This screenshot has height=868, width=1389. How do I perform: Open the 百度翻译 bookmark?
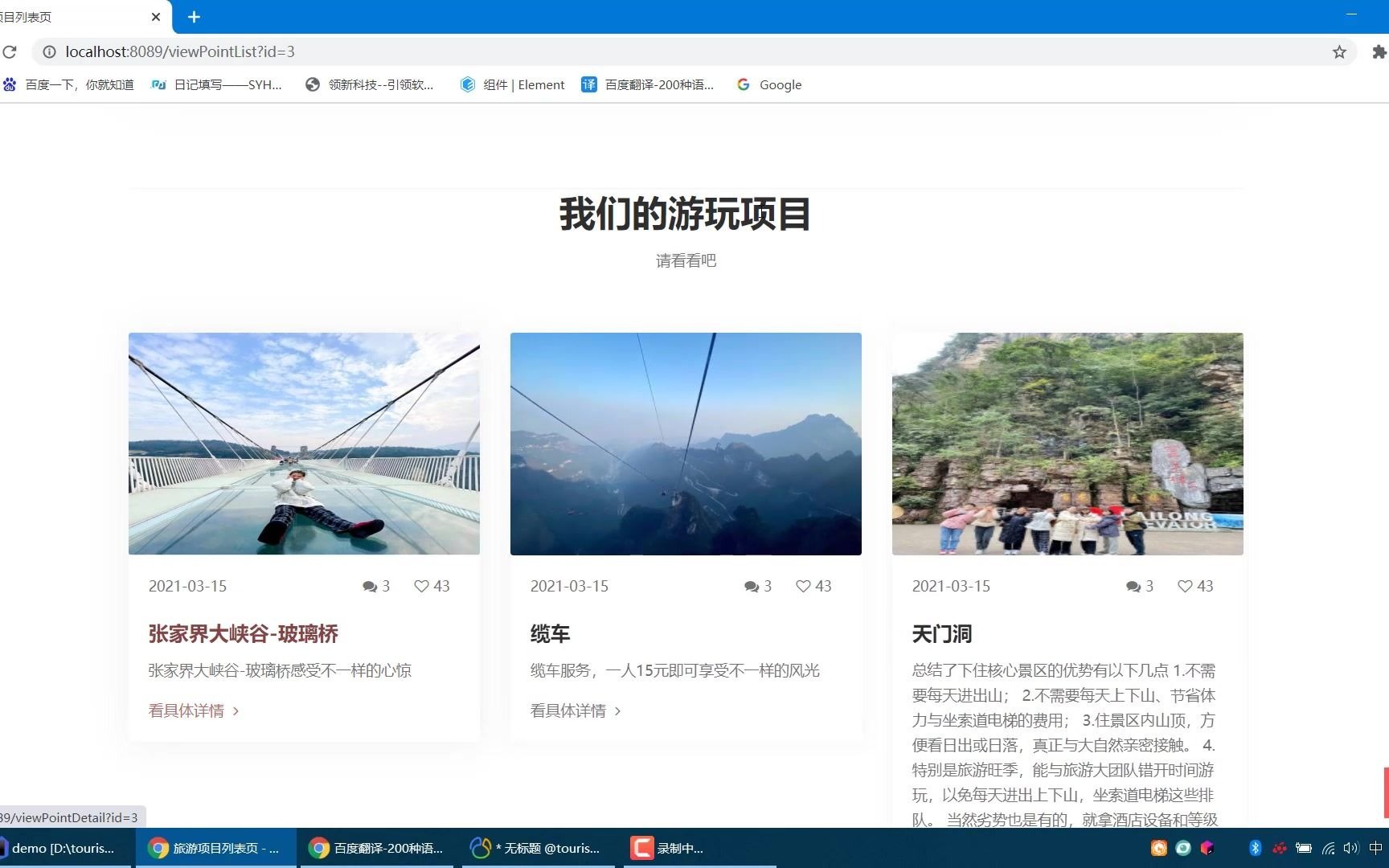click(648, 85)
